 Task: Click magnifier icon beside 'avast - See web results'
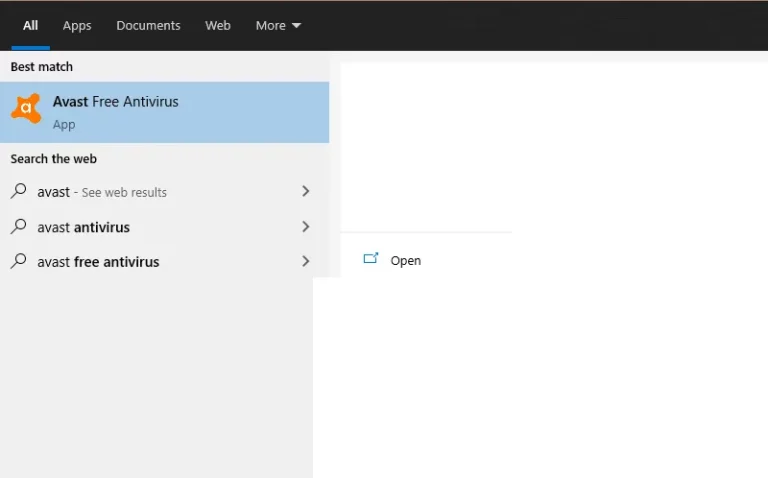[19, 191]
